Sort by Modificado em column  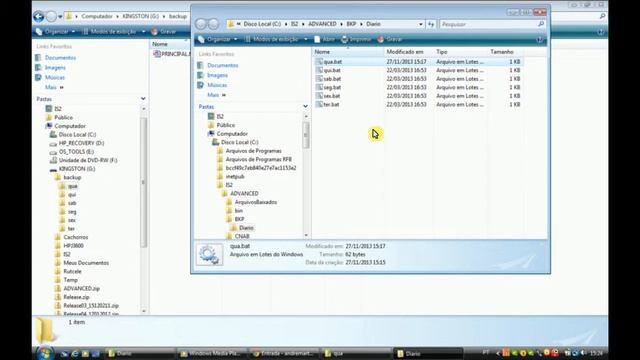[x=409, y=52]
